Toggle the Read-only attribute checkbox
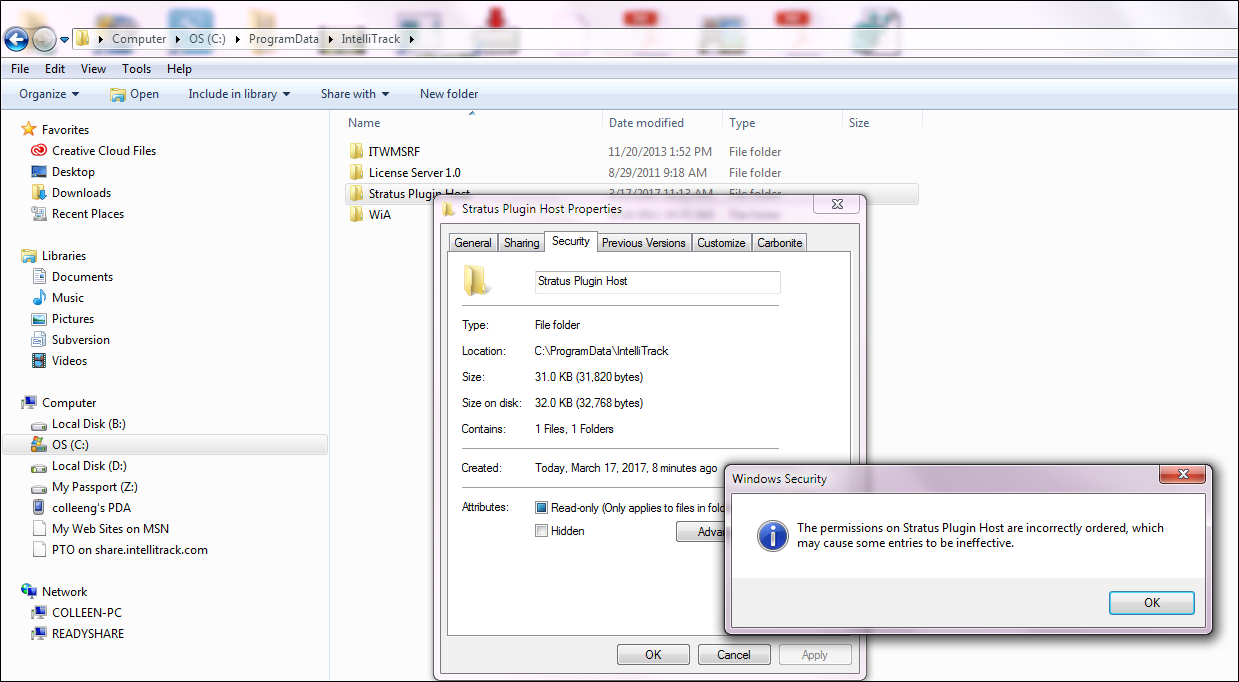 click(541, 508)
